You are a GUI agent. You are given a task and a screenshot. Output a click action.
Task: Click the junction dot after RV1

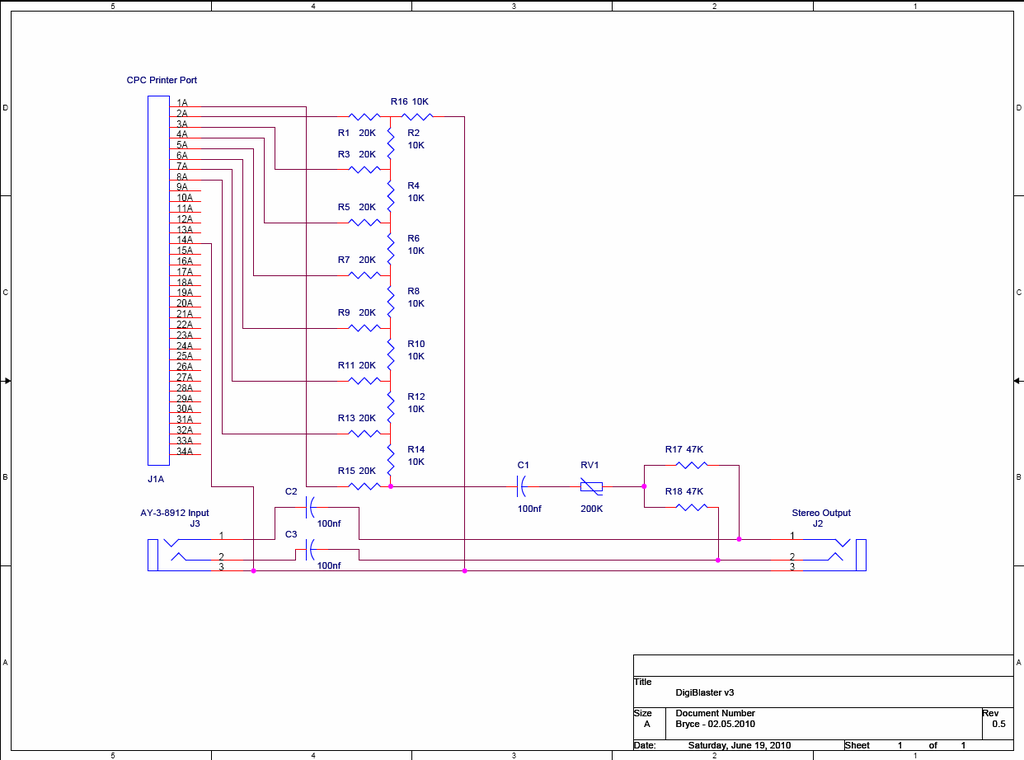tap(644, 486)
